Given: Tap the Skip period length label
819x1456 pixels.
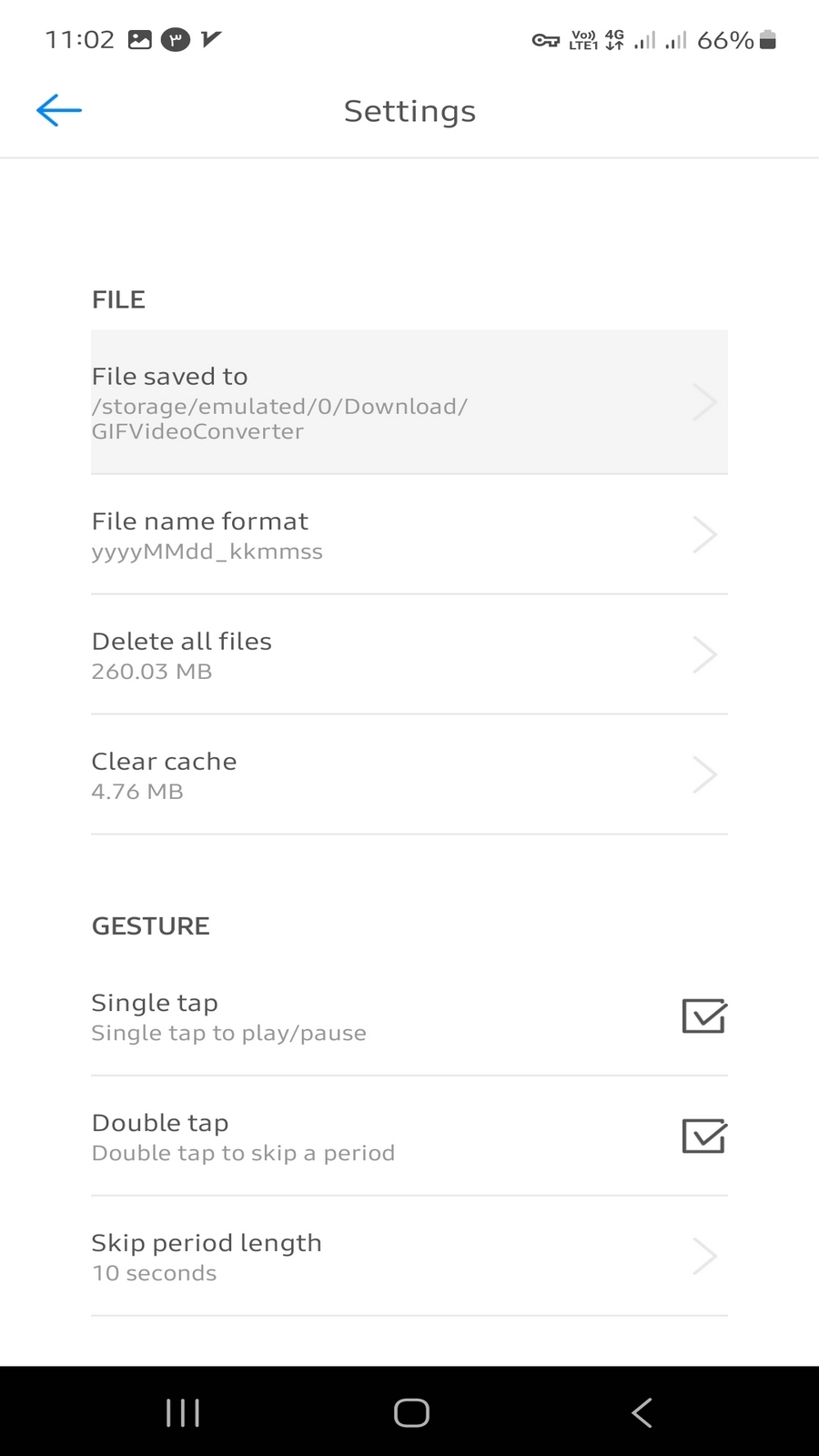Looking at the screenshot, I should [207, 1242].
